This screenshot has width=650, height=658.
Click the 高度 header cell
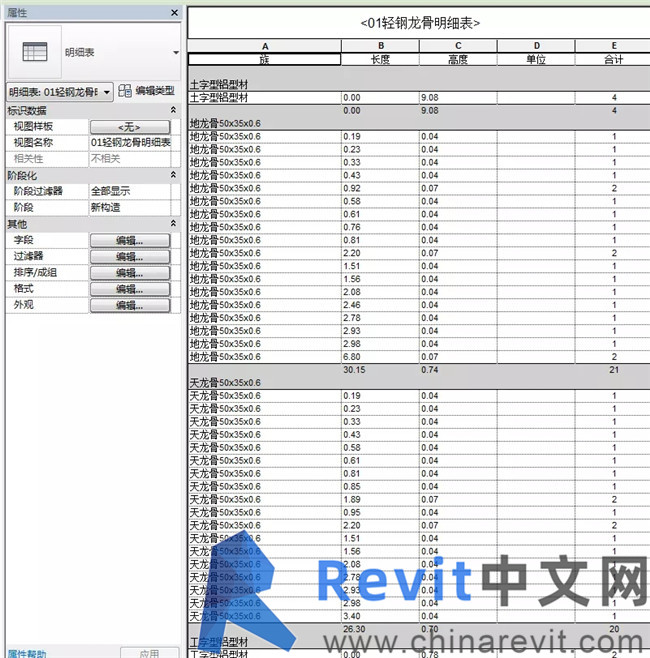(458, 59)
